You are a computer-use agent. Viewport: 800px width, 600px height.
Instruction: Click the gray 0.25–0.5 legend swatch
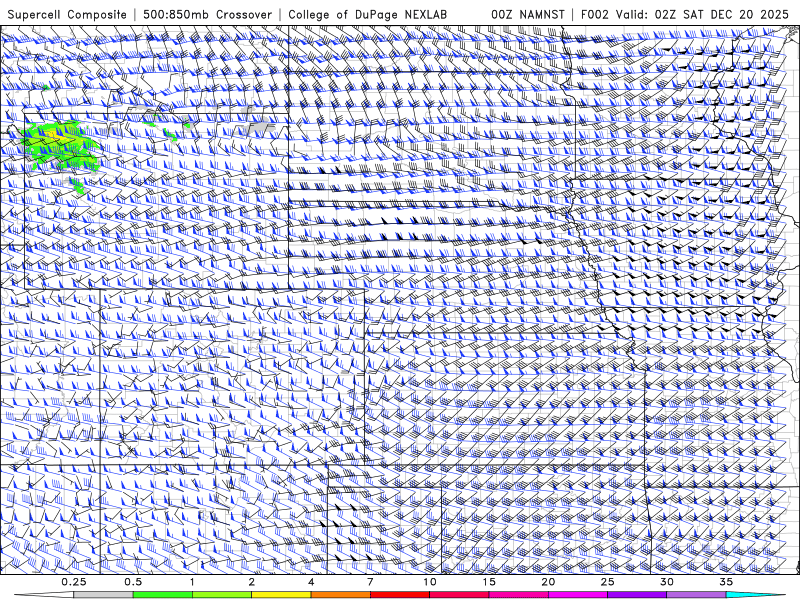[103, 595]
